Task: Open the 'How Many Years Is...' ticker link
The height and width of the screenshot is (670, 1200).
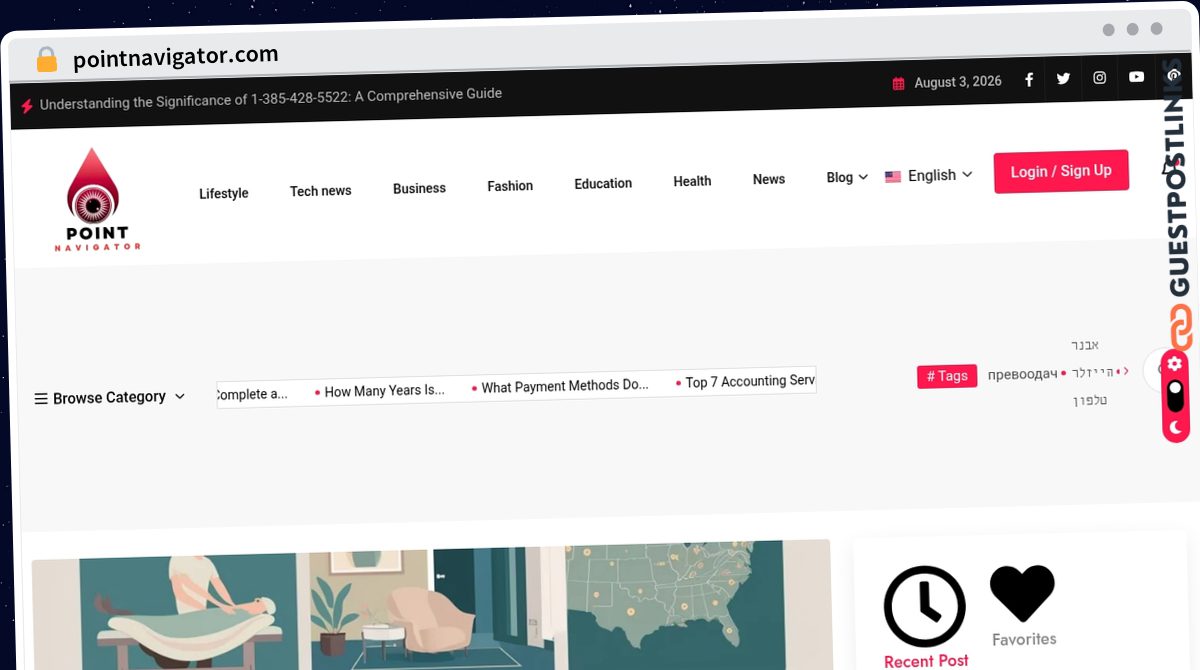Action: (x=385, y=391)
